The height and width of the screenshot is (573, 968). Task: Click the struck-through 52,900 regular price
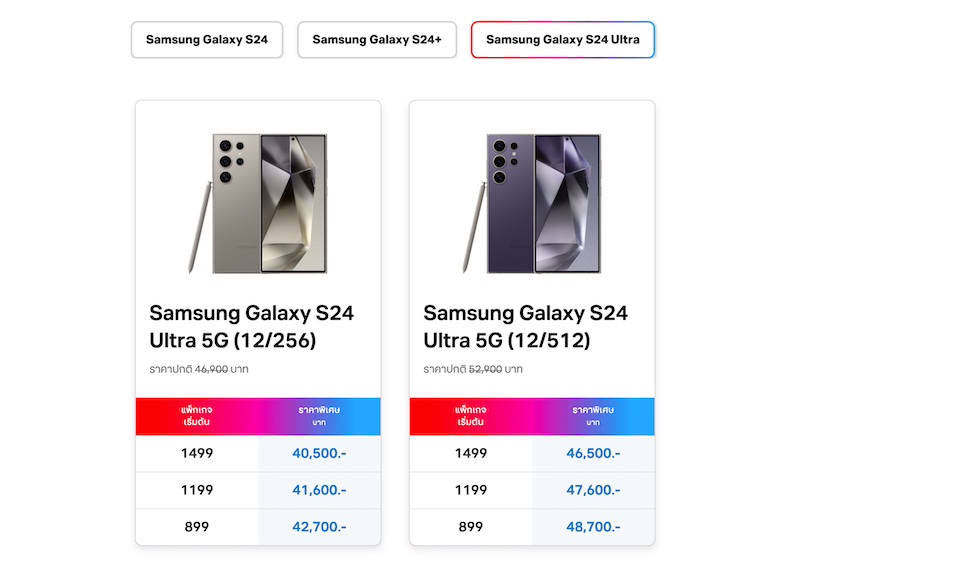pos(483,369)
